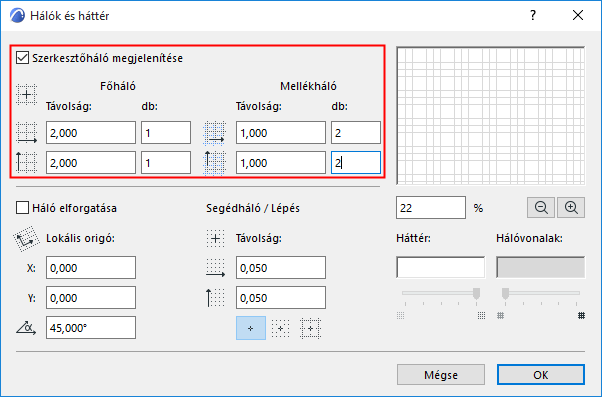Click the dark background dotted icon
The width and height of the screenshot is (602, 397).
pos(481,316)
